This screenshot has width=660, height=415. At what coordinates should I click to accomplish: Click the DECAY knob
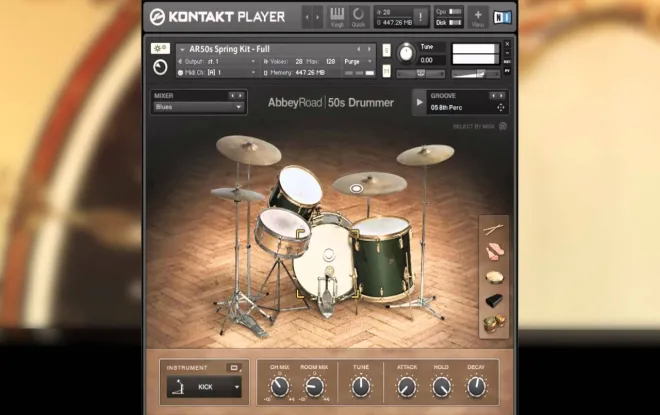click(476, 387)
